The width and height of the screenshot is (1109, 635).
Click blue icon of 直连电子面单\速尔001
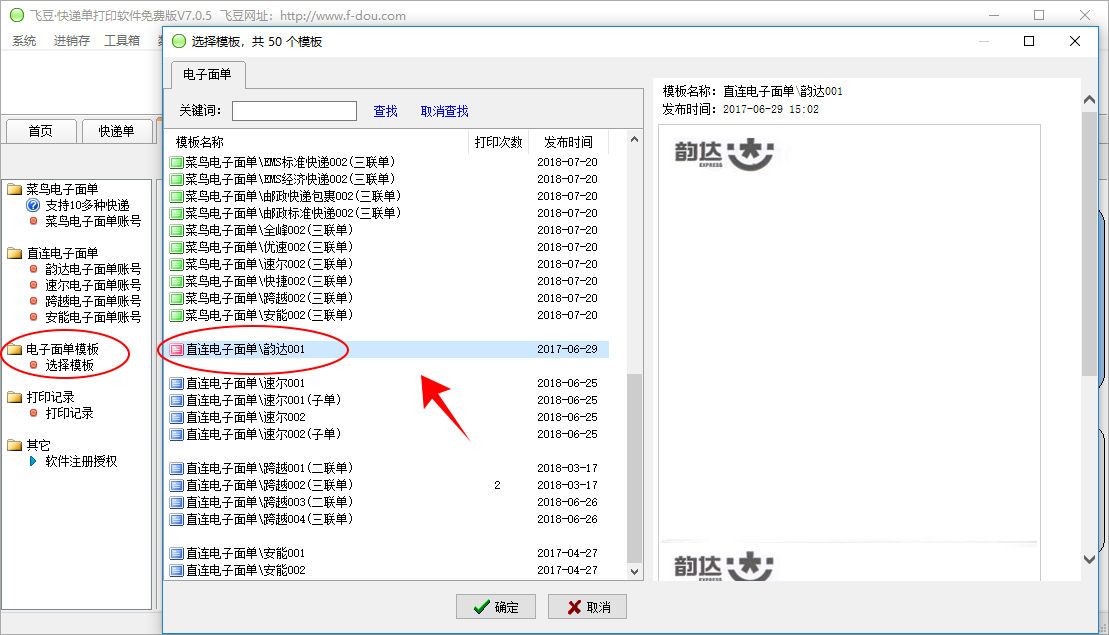[177, 383]
